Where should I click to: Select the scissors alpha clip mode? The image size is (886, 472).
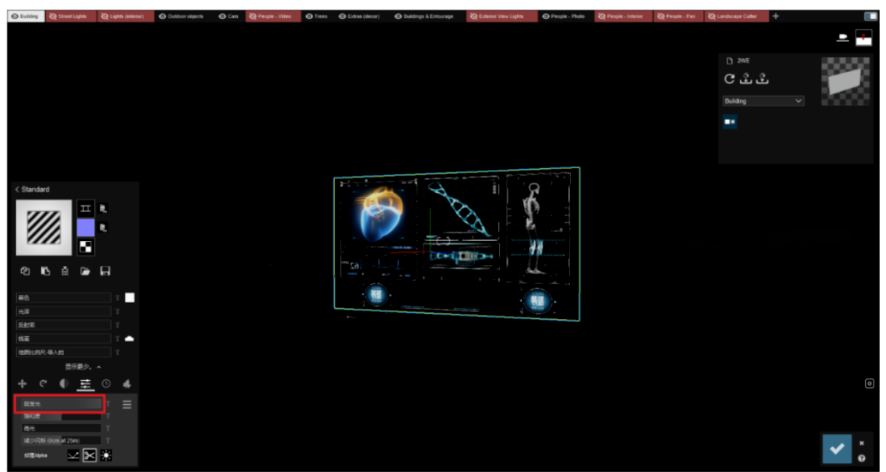[90, 455]
